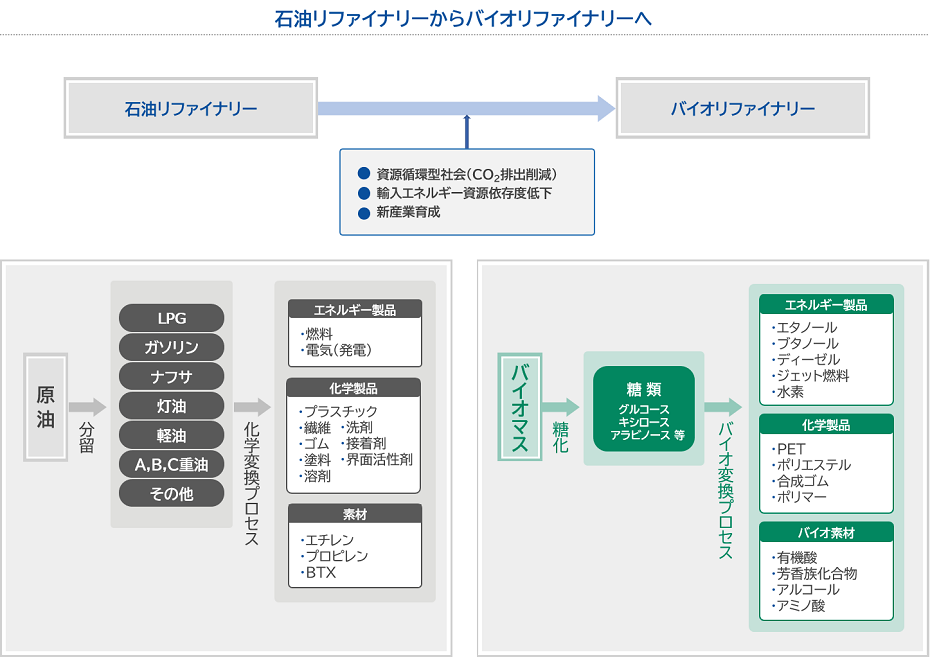Click the キシロース text
Screen dimensions: 930x657
point(644,422)
